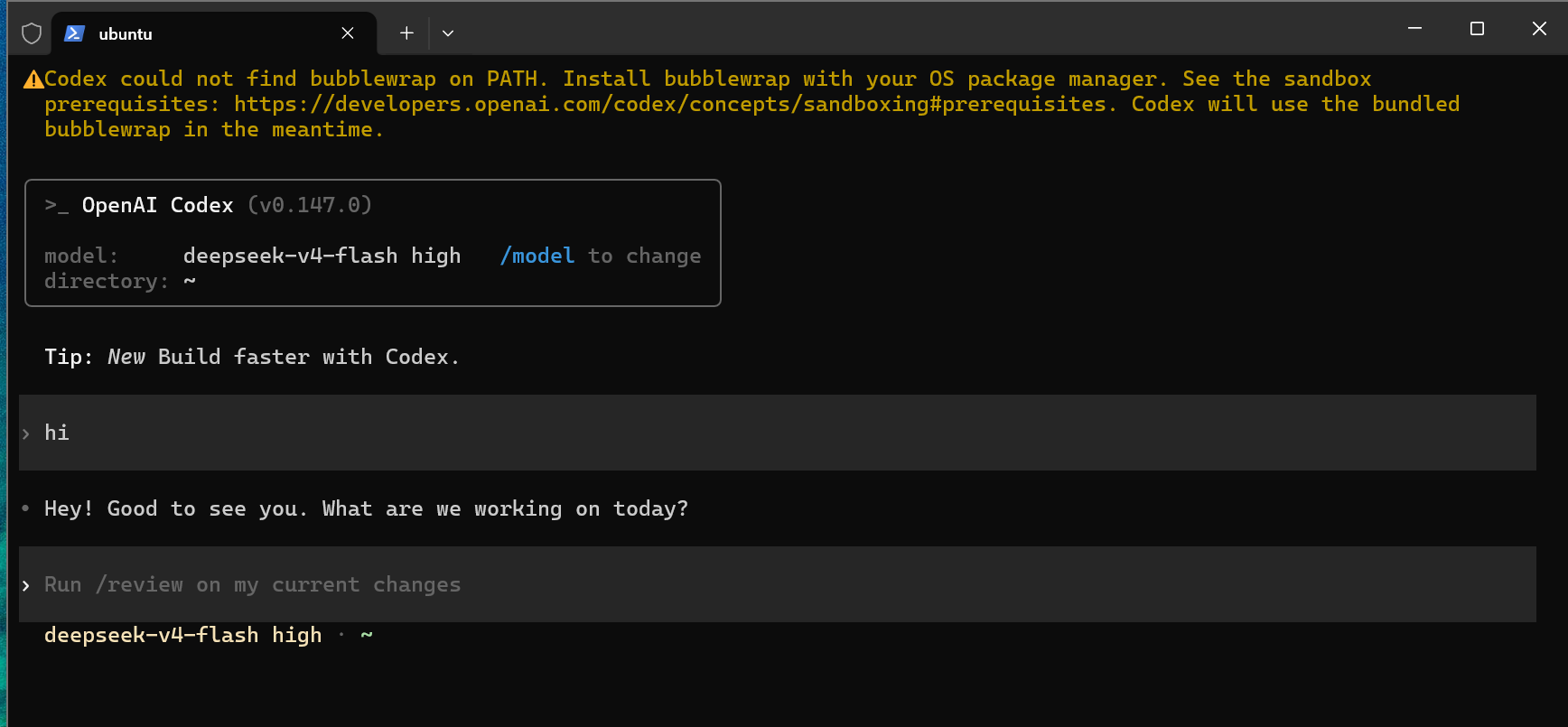Focus the 'Run /review on my current changes' prompt input
This screenshot has width=1568, height=727.
777,584
